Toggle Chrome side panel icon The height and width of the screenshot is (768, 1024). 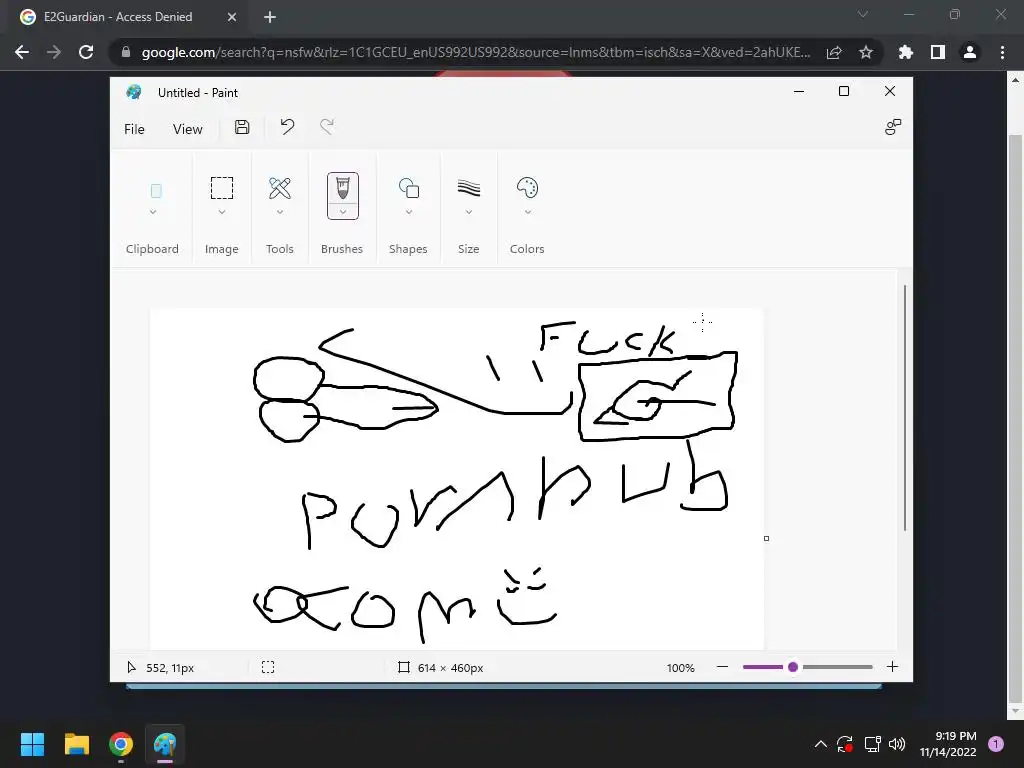[938, 52]
